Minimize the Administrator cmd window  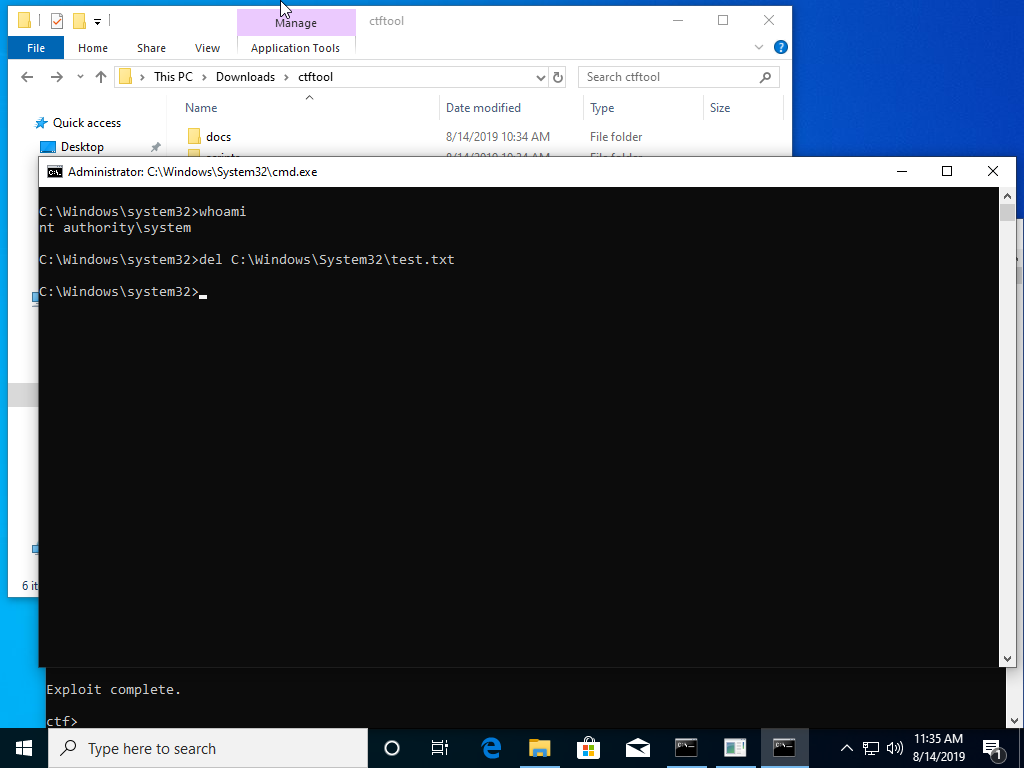(x=902, y=171)
